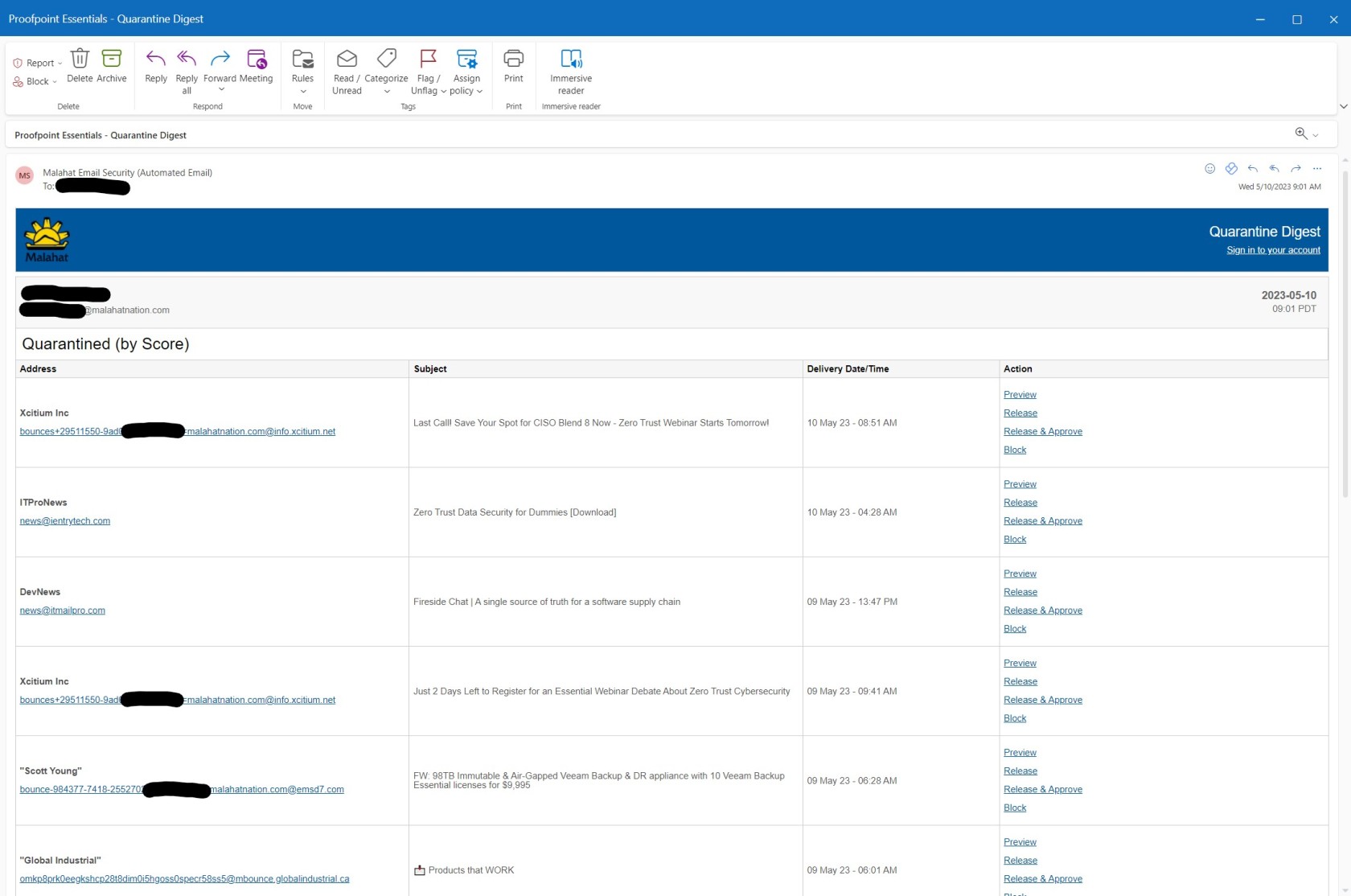Click the reply-all arrow in message header

point(1275,168)
